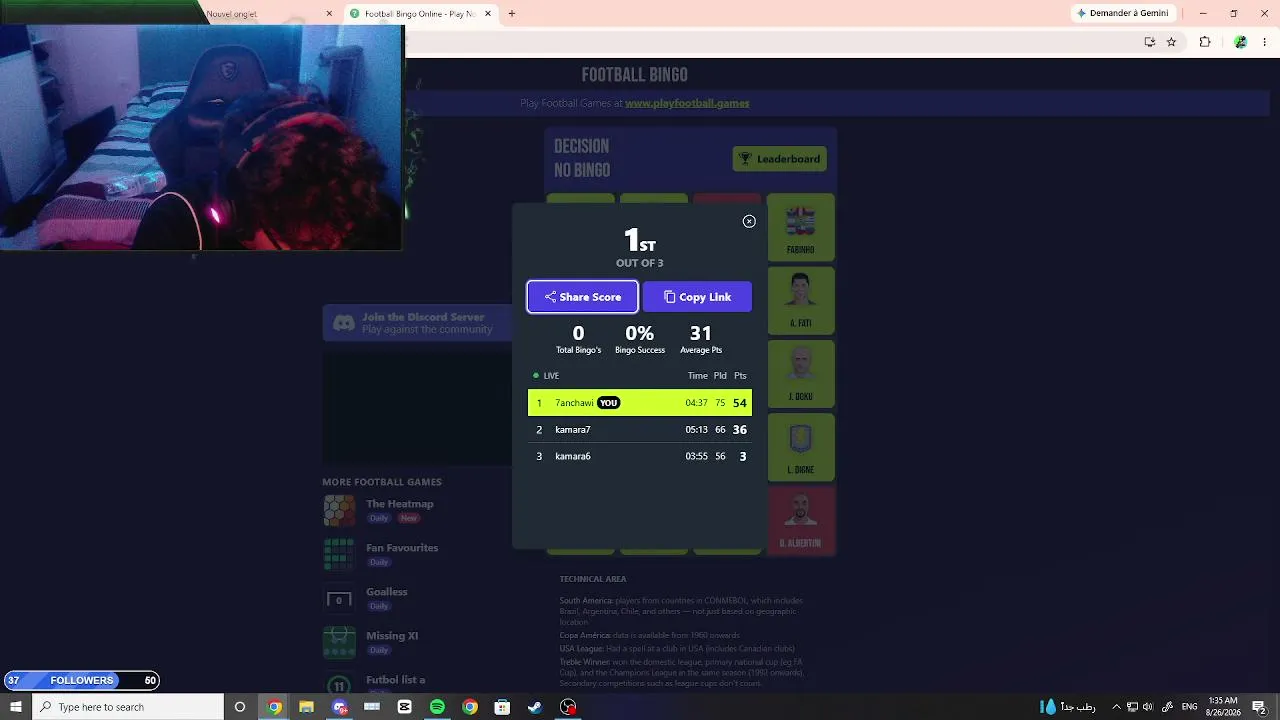
Task: Open Steam from the taskbar
Action: [x=535, y=707]
